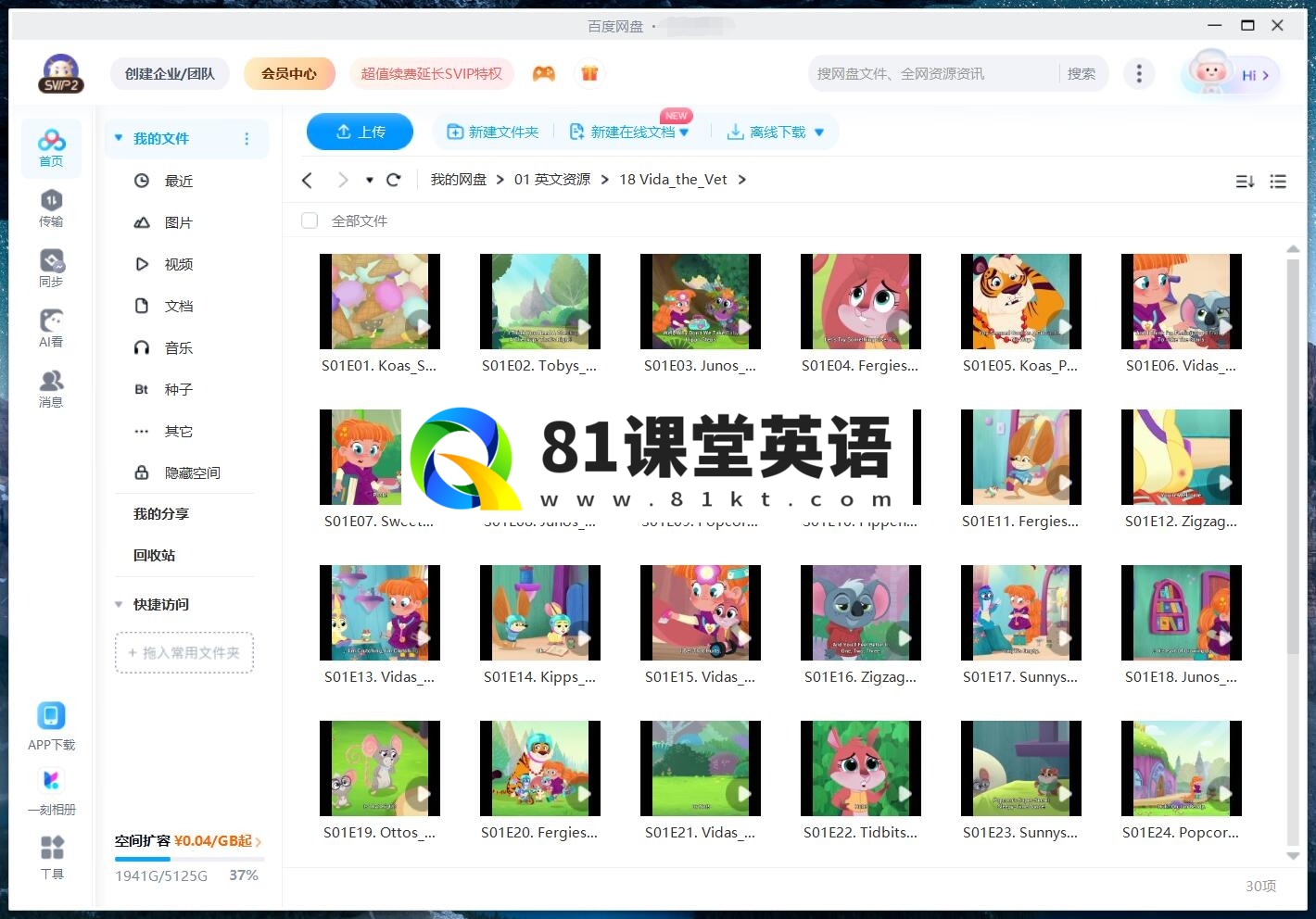Click the search input field
The image size is (1316, 919).
(x=934, y=73)
